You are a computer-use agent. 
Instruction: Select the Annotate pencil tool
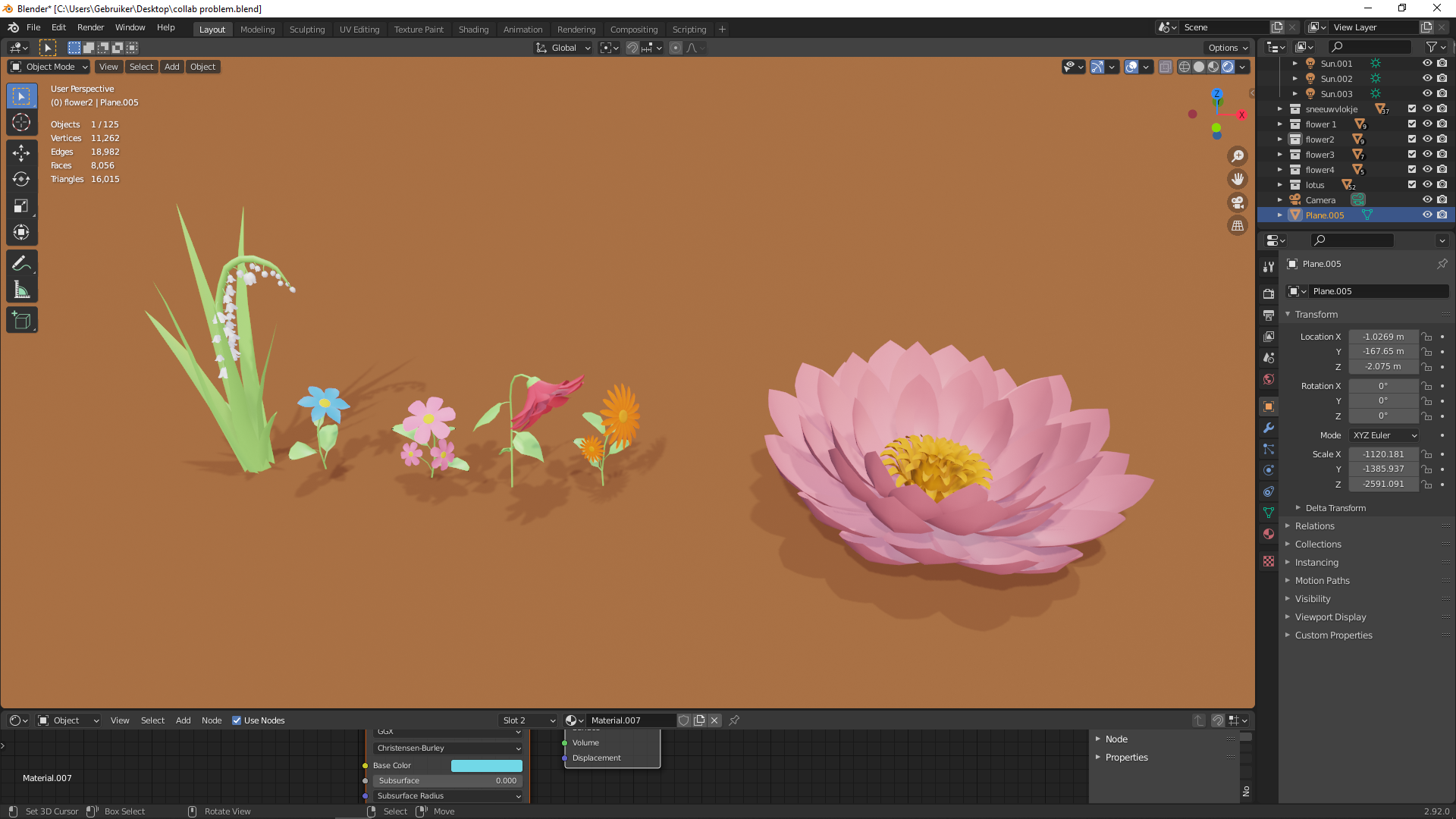click(21, 264)
